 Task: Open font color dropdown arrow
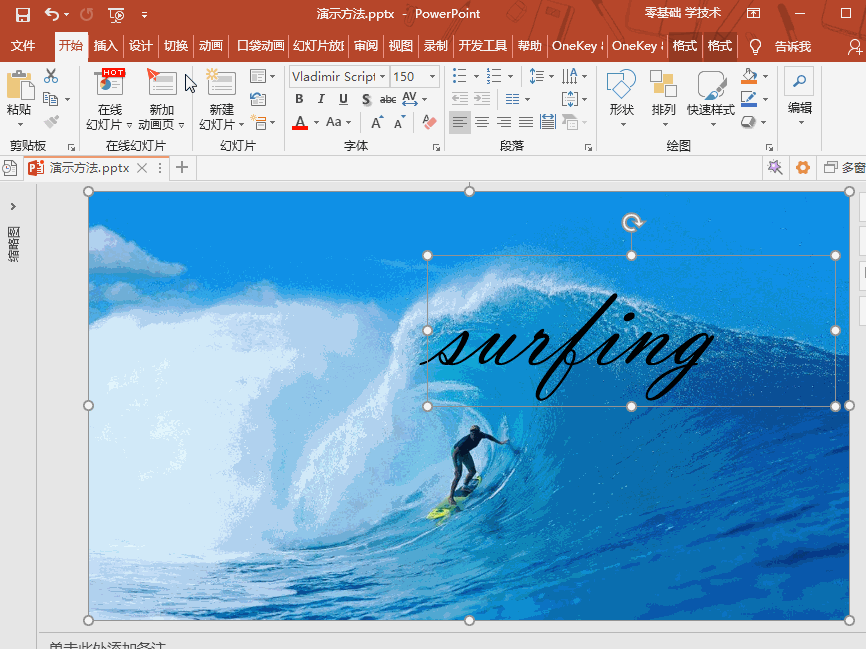pos(316,123)
